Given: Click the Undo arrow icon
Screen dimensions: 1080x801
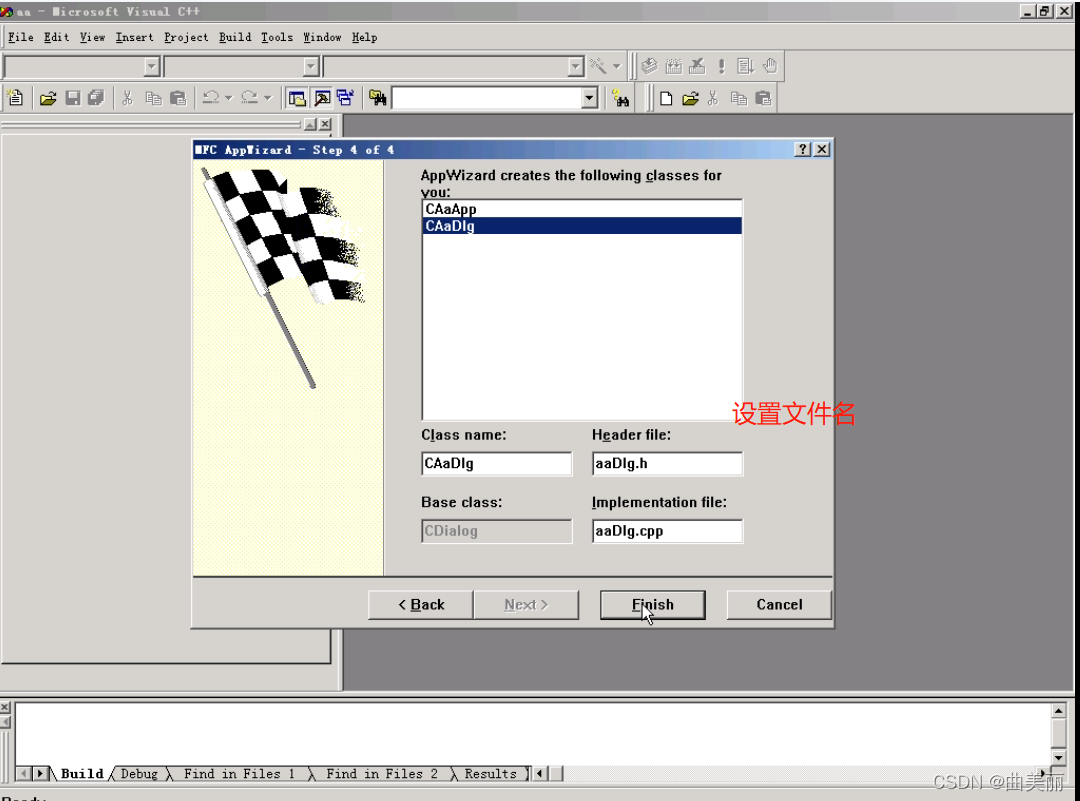Looking at the screenshot, I should pos(211,98).
